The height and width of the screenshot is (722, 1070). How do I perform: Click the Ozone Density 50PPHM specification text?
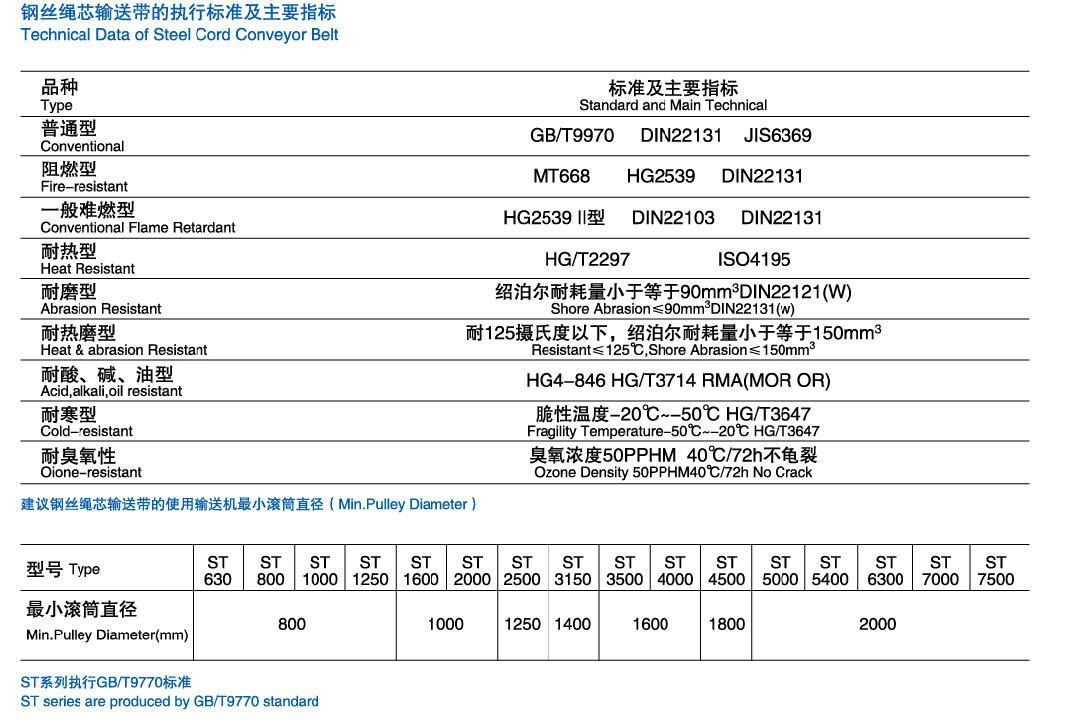click(x=673, y=472)
